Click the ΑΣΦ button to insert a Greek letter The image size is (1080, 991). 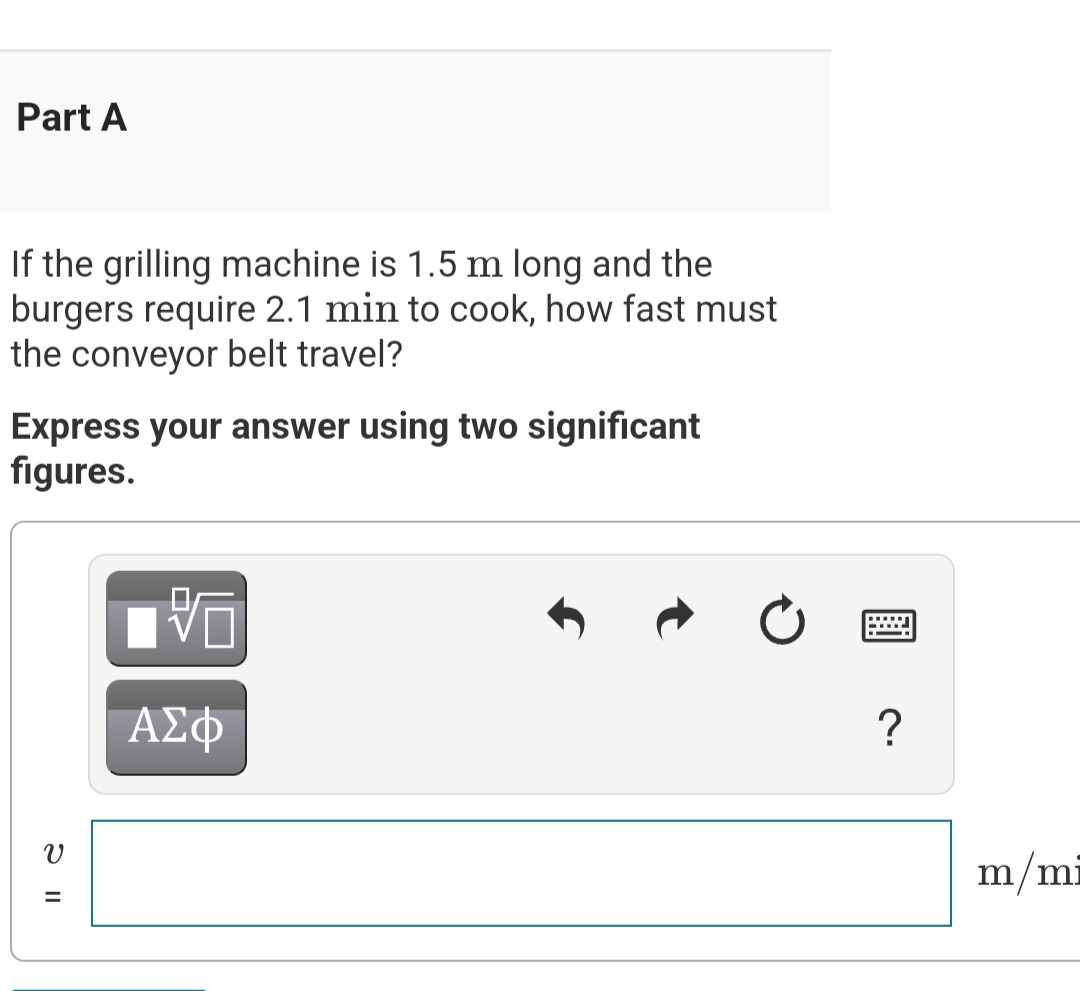[176, 727]
